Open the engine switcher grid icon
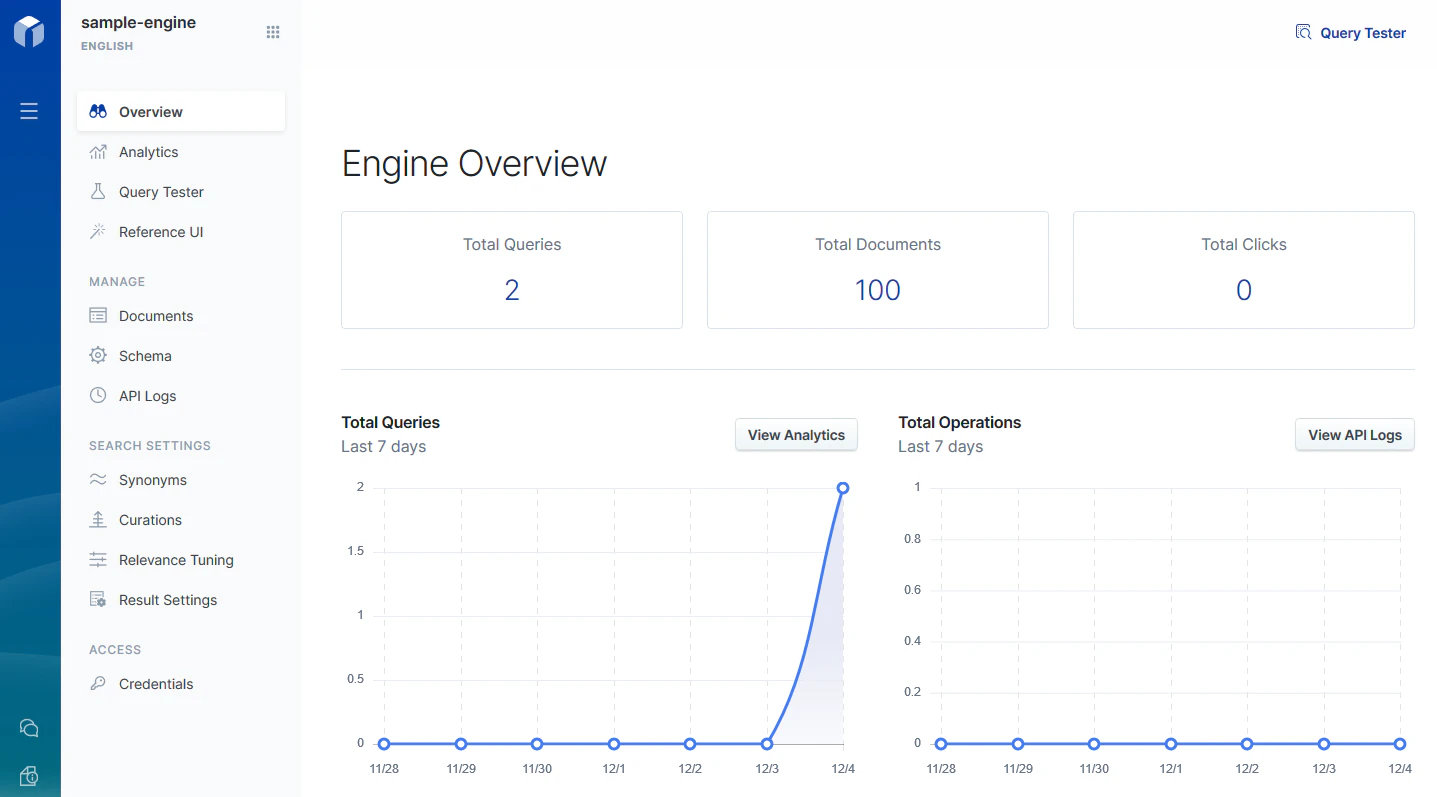Screen dimensions: 1437x797 [x=273, y=32]
